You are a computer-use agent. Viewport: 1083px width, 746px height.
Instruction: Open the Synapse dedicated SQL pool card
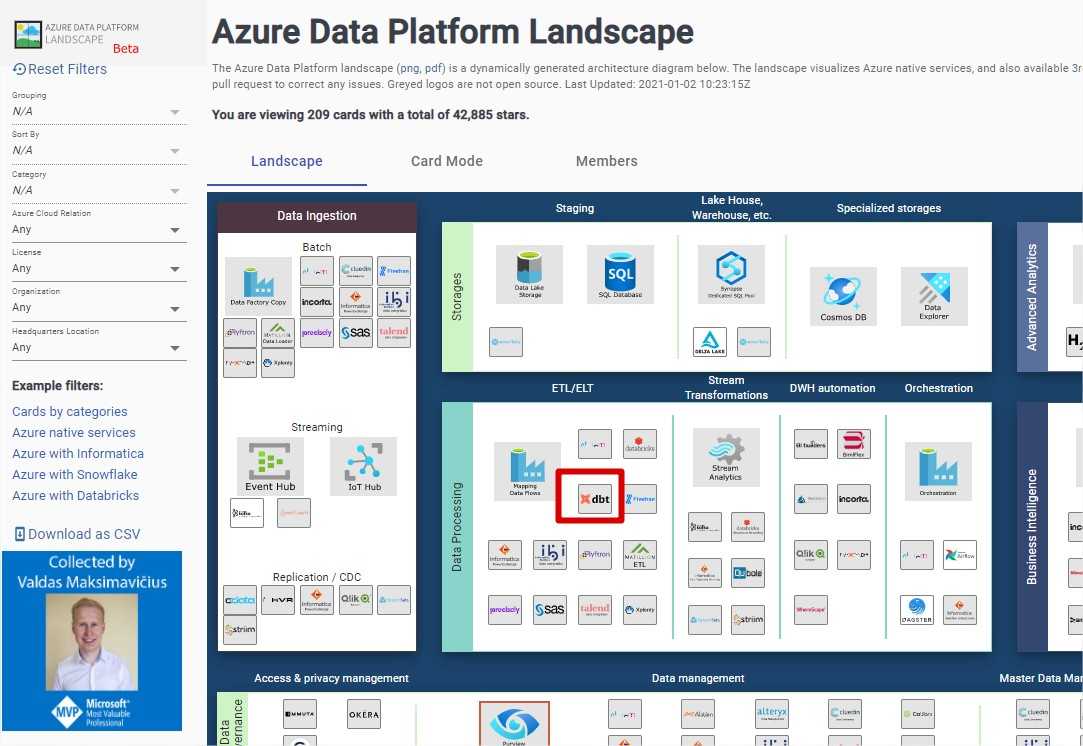[x=731, y=274]
